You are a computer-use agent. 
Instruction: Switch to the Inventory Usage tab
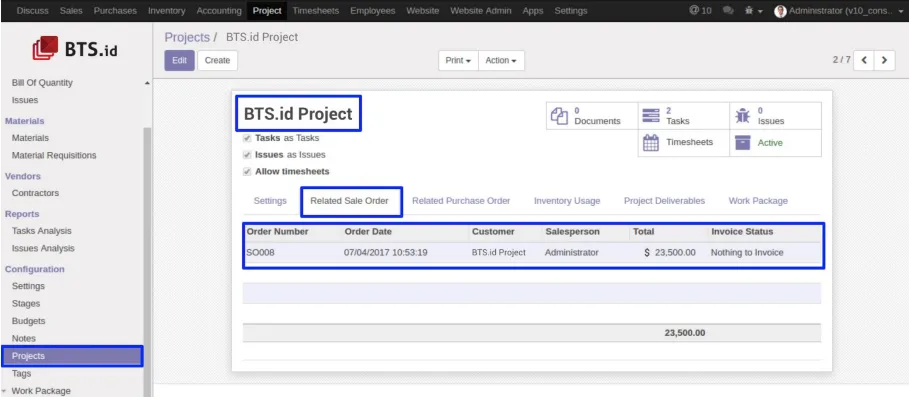(x=567, y=201)
